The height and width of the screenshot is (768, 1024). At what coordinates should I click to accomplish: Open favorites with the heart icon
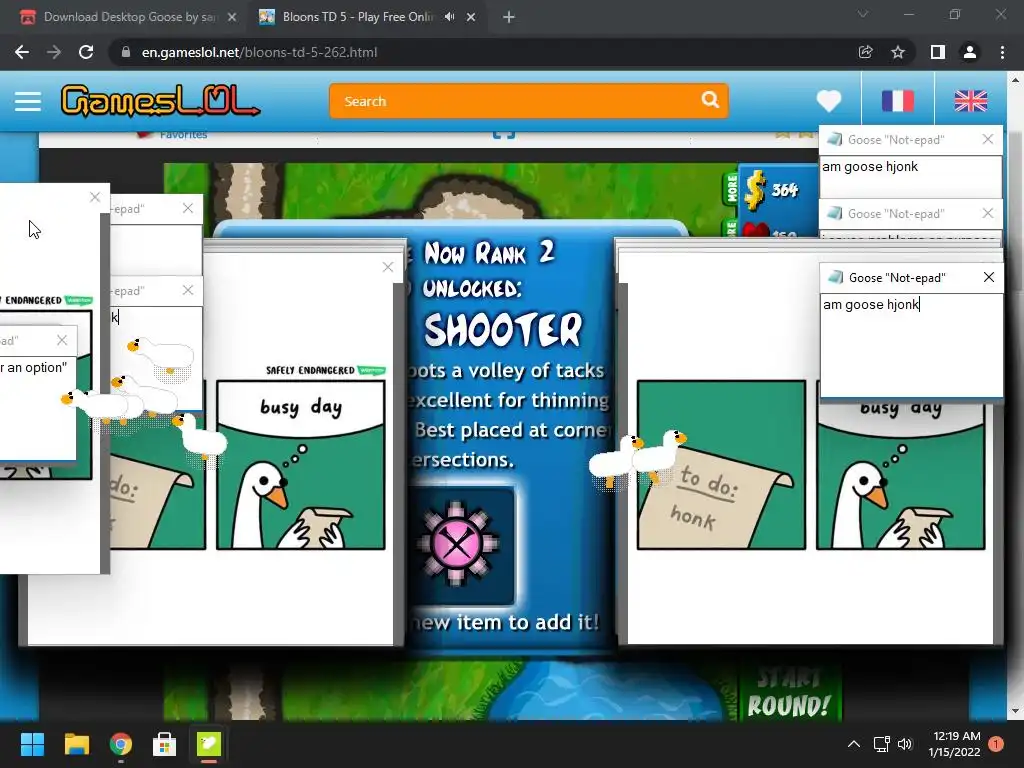click(x=829, y=101)
